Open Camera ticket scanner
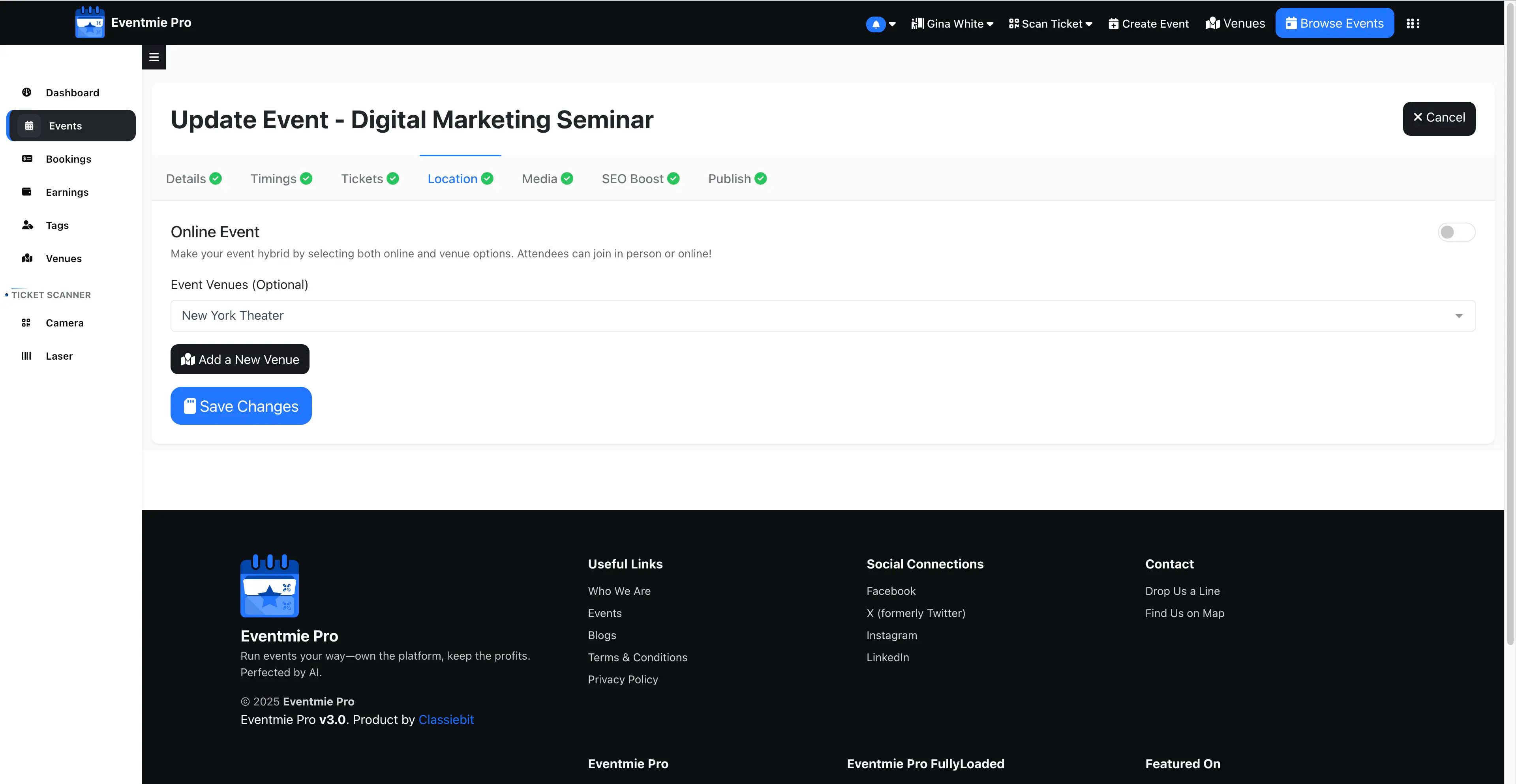This screenshot has height=784, width=1516. point(64,323)
